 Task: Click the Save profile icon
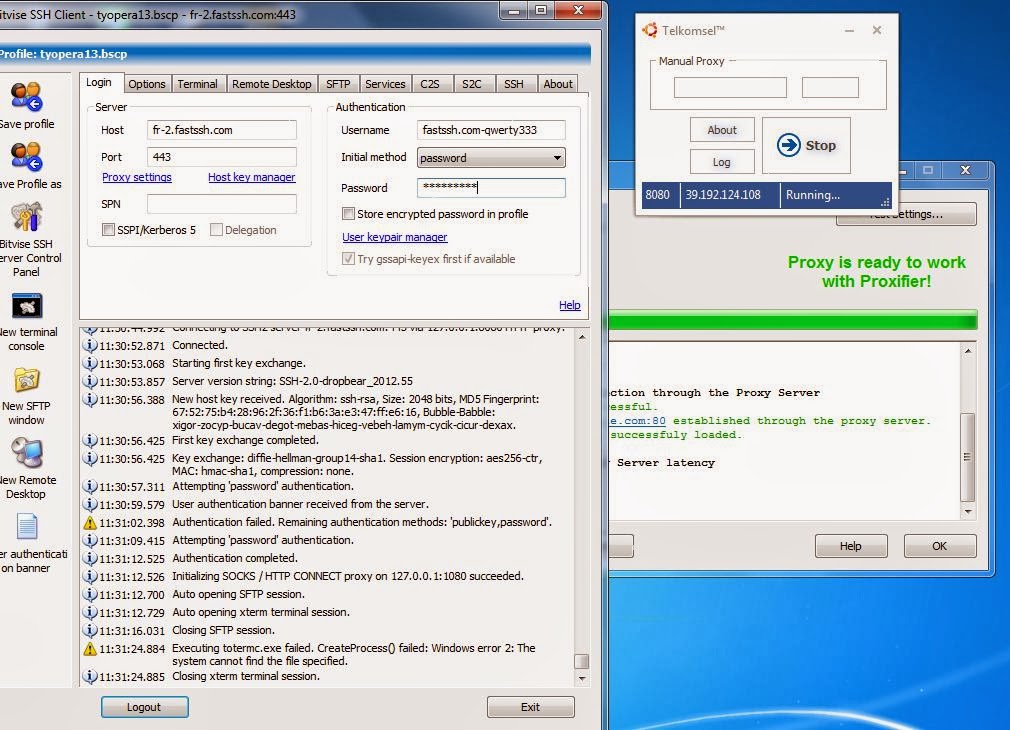pos(26,97)
